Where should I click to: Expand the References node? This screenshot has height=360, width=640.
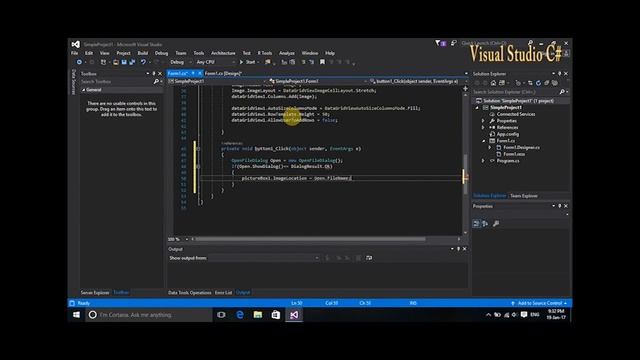pyautogui.click(x=483, y=128)
